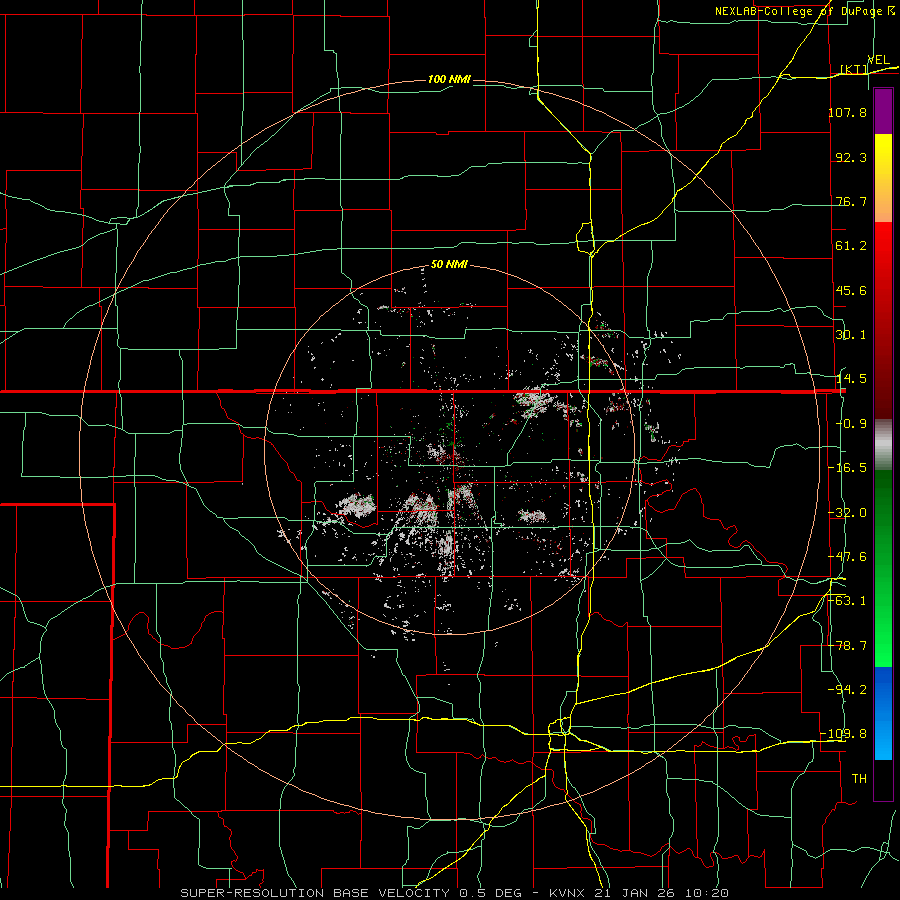Click the purple segment atop the velocity scale
900x900 pixels.
[x=883, y=111]
